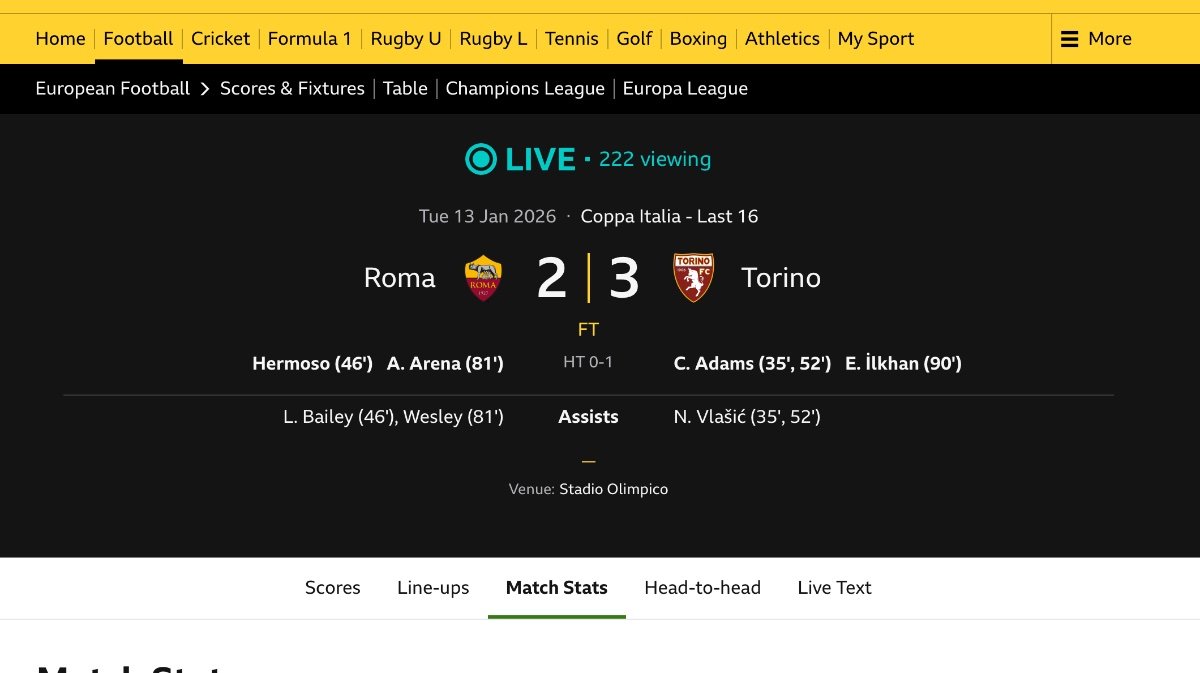Open the European Football Table link

pos(405,89)
